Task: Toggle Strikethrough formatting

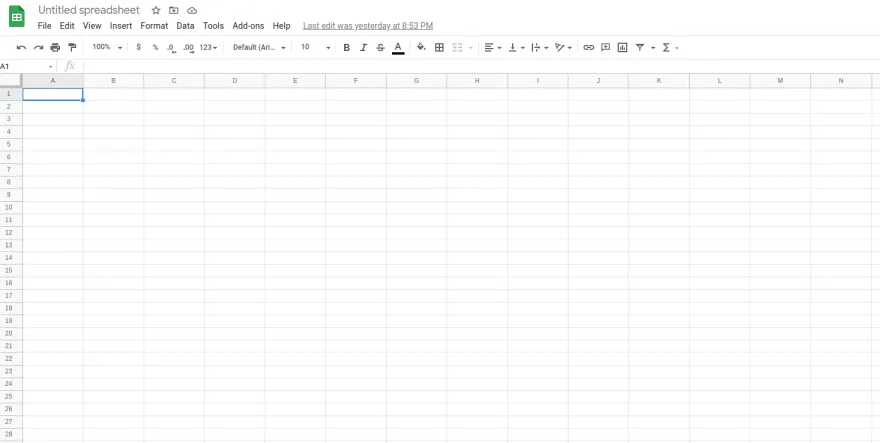Action: tap(380, 47)
